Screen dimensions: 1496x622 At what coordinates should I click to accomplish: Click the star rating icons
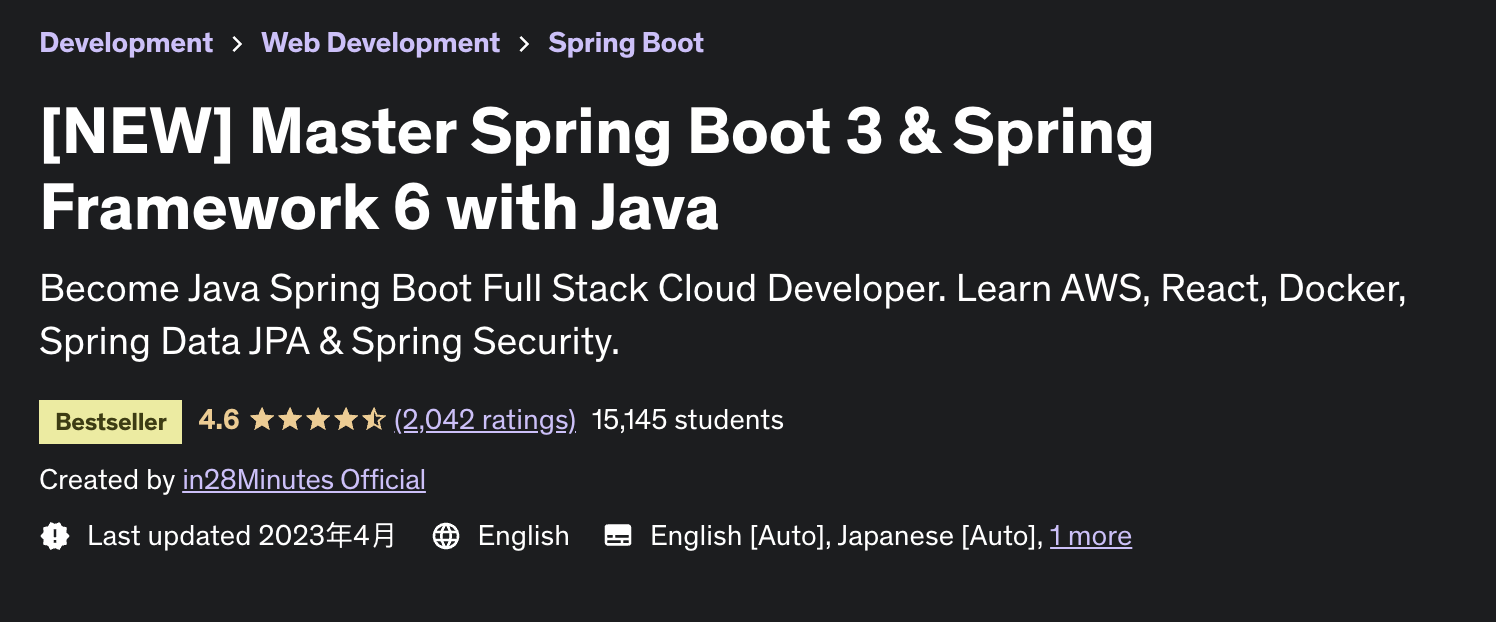click(317, 420)
